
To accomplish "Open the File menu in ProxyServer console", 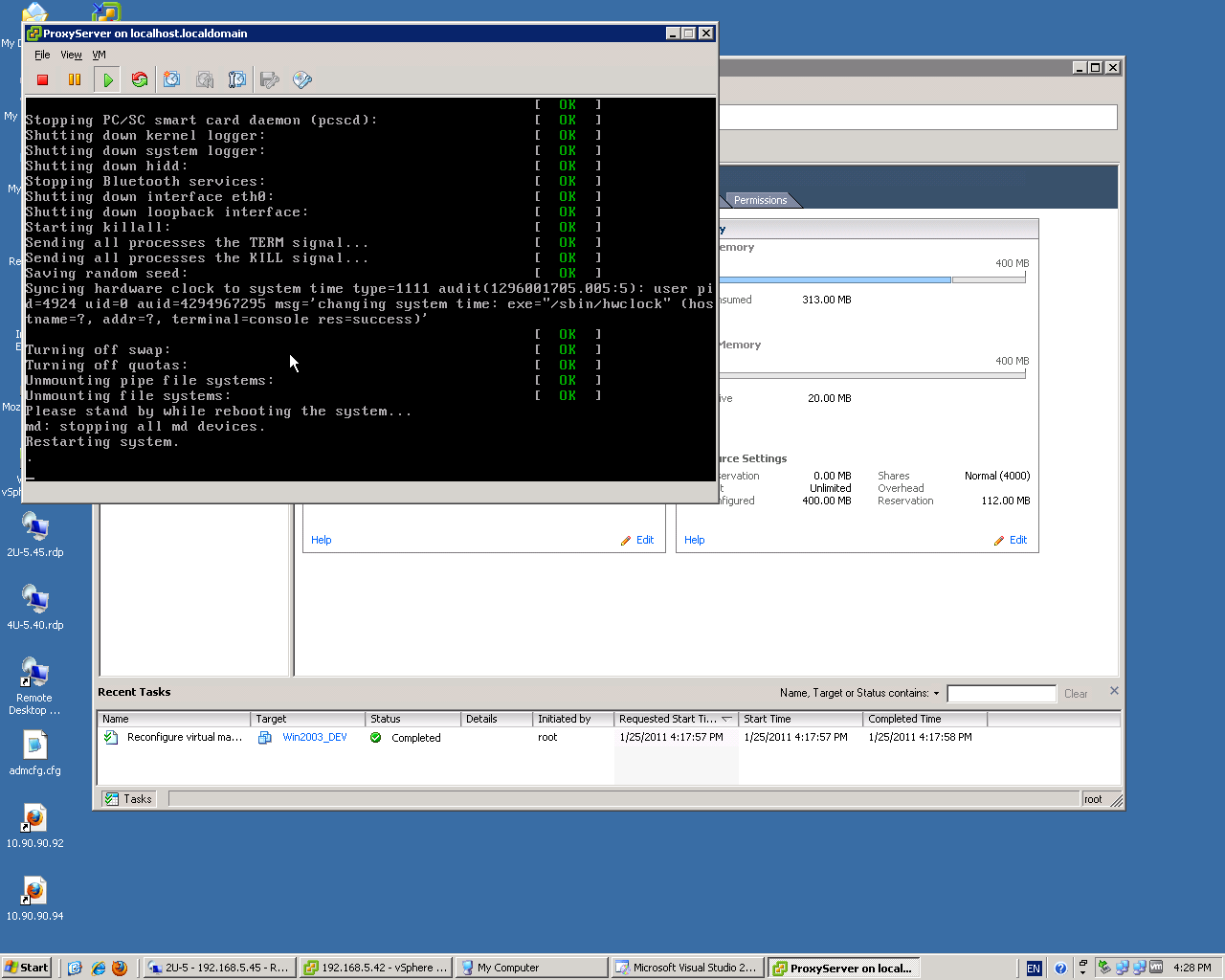I will coord(42,55).
